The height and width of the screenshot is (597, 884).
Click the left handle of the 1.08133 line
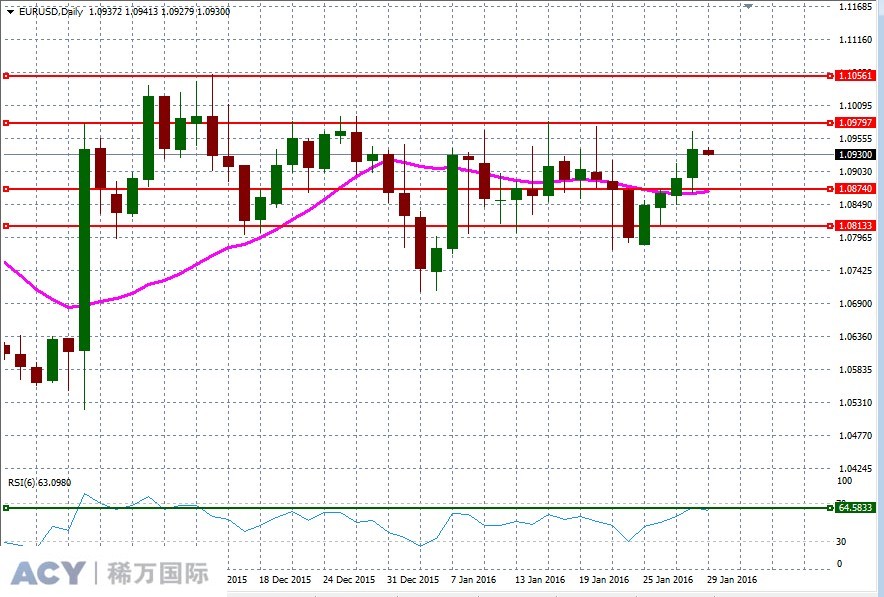(6, 226)
